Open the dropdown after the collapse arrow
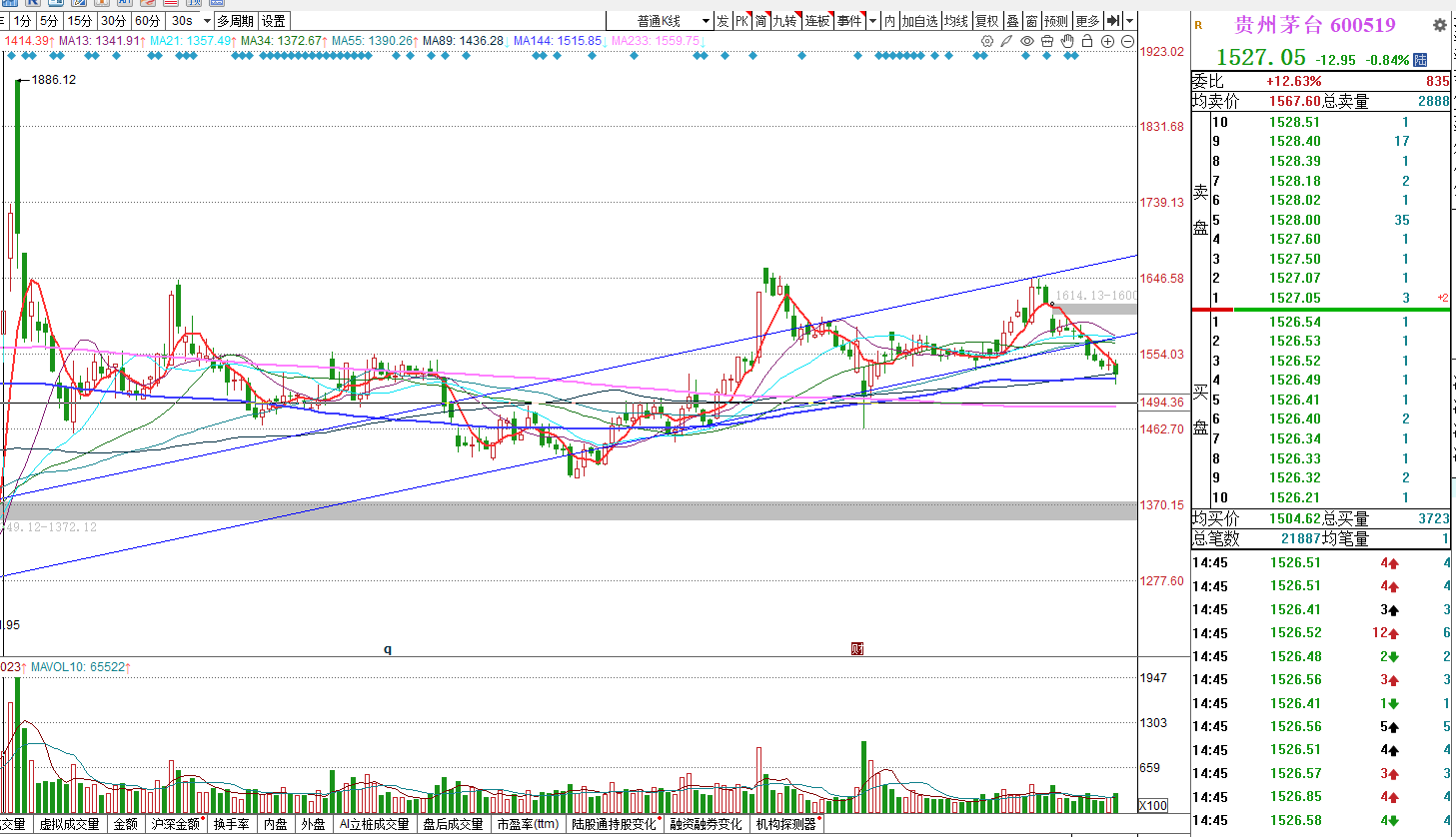Viewport: 1456px width, 837px height. [x=1129, y=20]
